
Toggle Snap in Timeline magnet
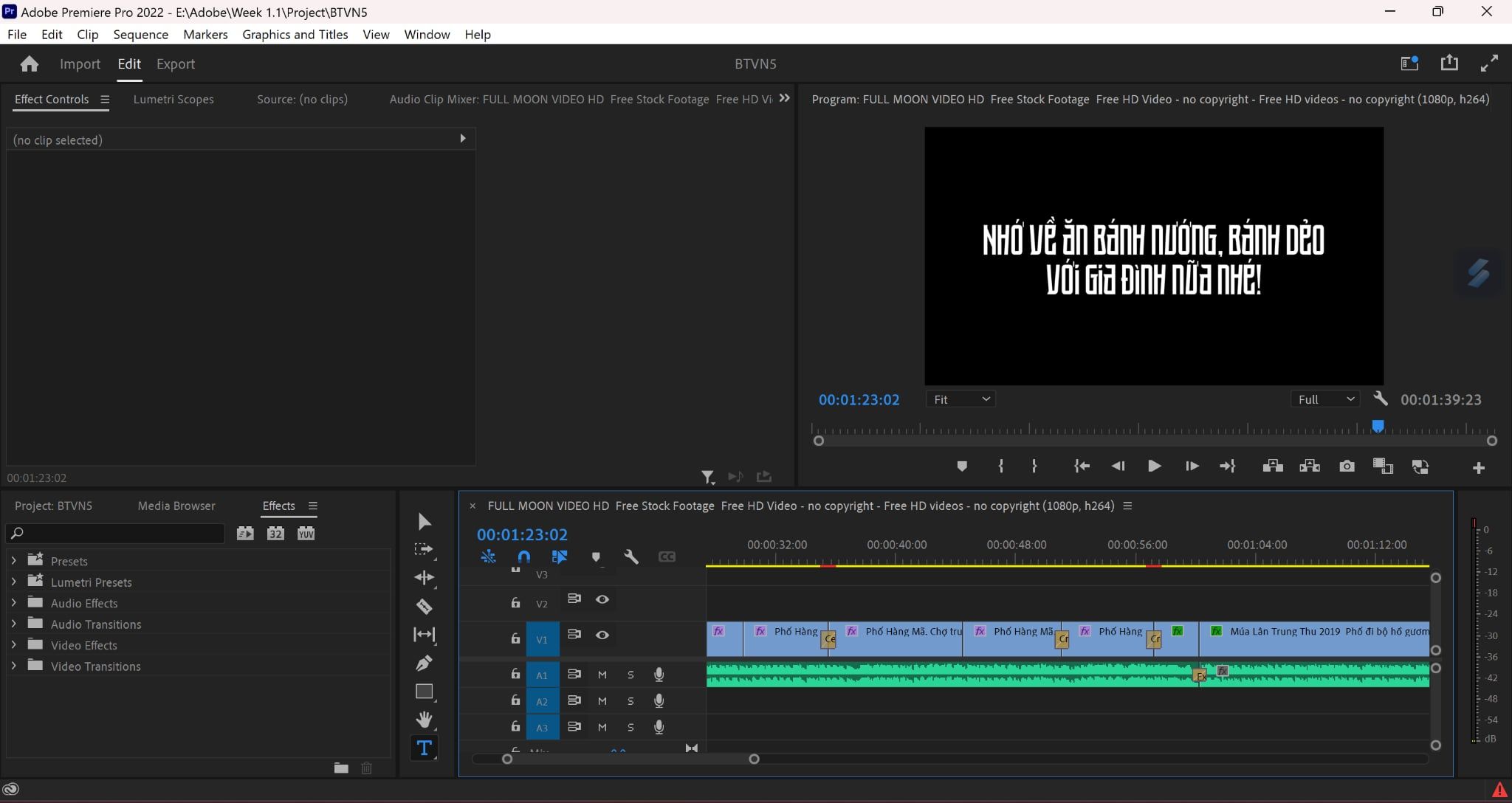tap(523, 556)
